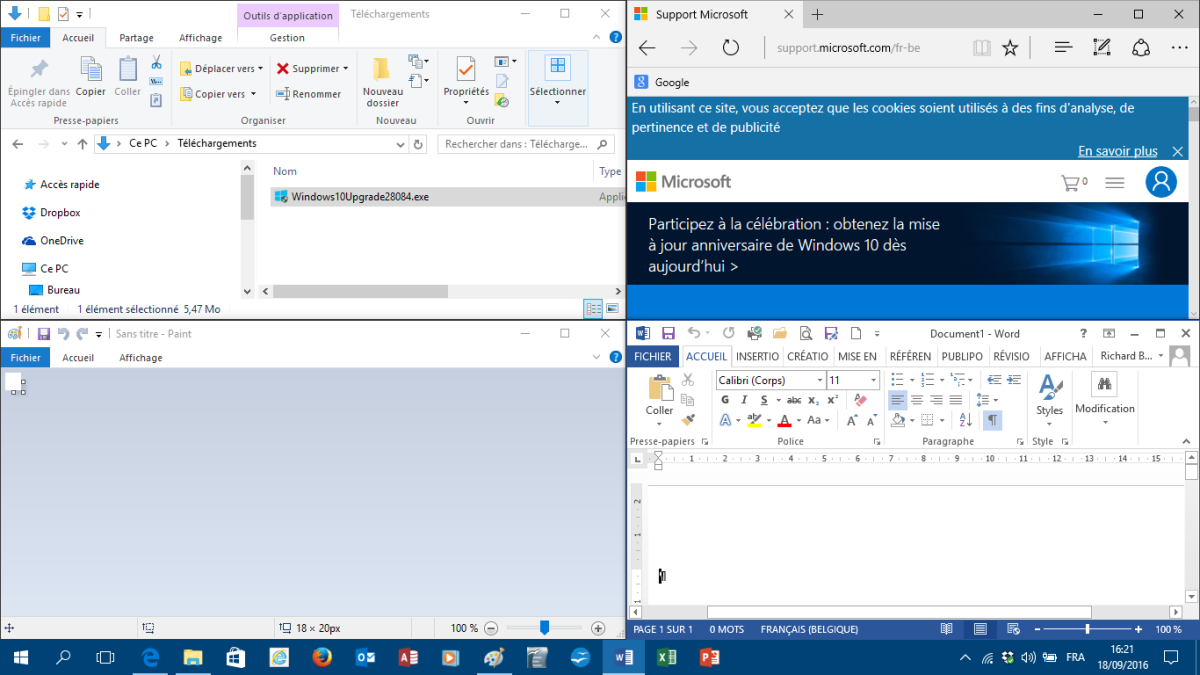Toggle bold (G) in Word

click(725, 400)
